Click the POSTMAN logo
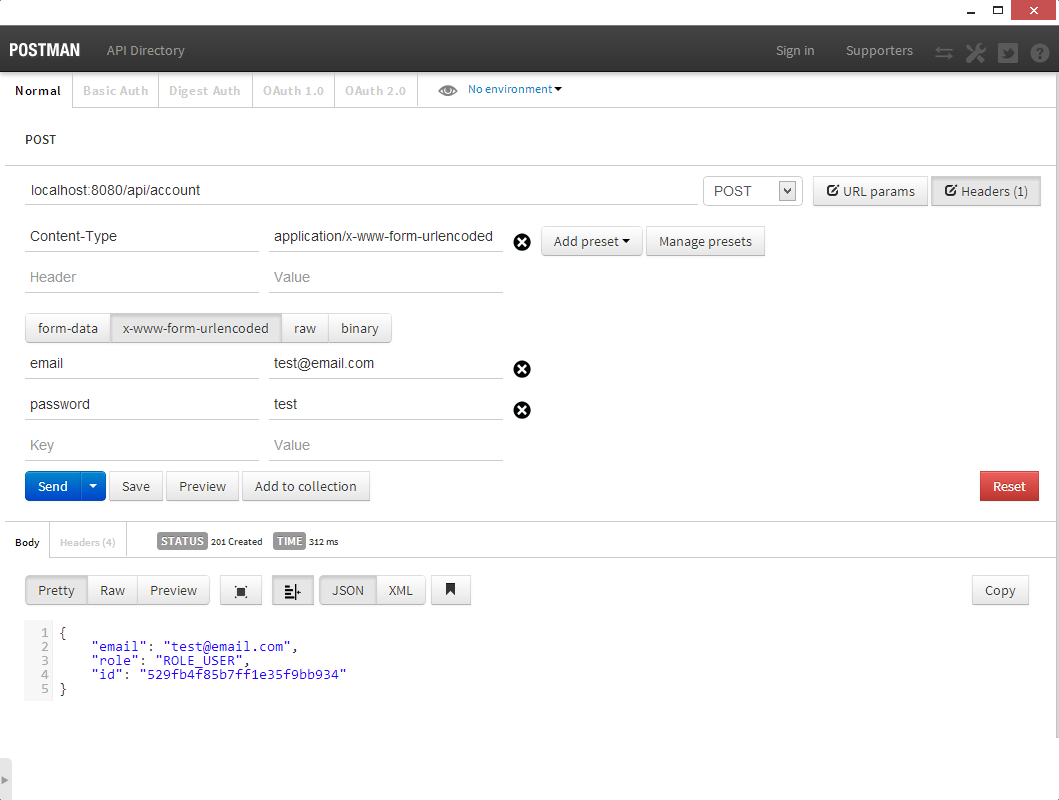1059x800 pixels. click(x=45, y=51)
